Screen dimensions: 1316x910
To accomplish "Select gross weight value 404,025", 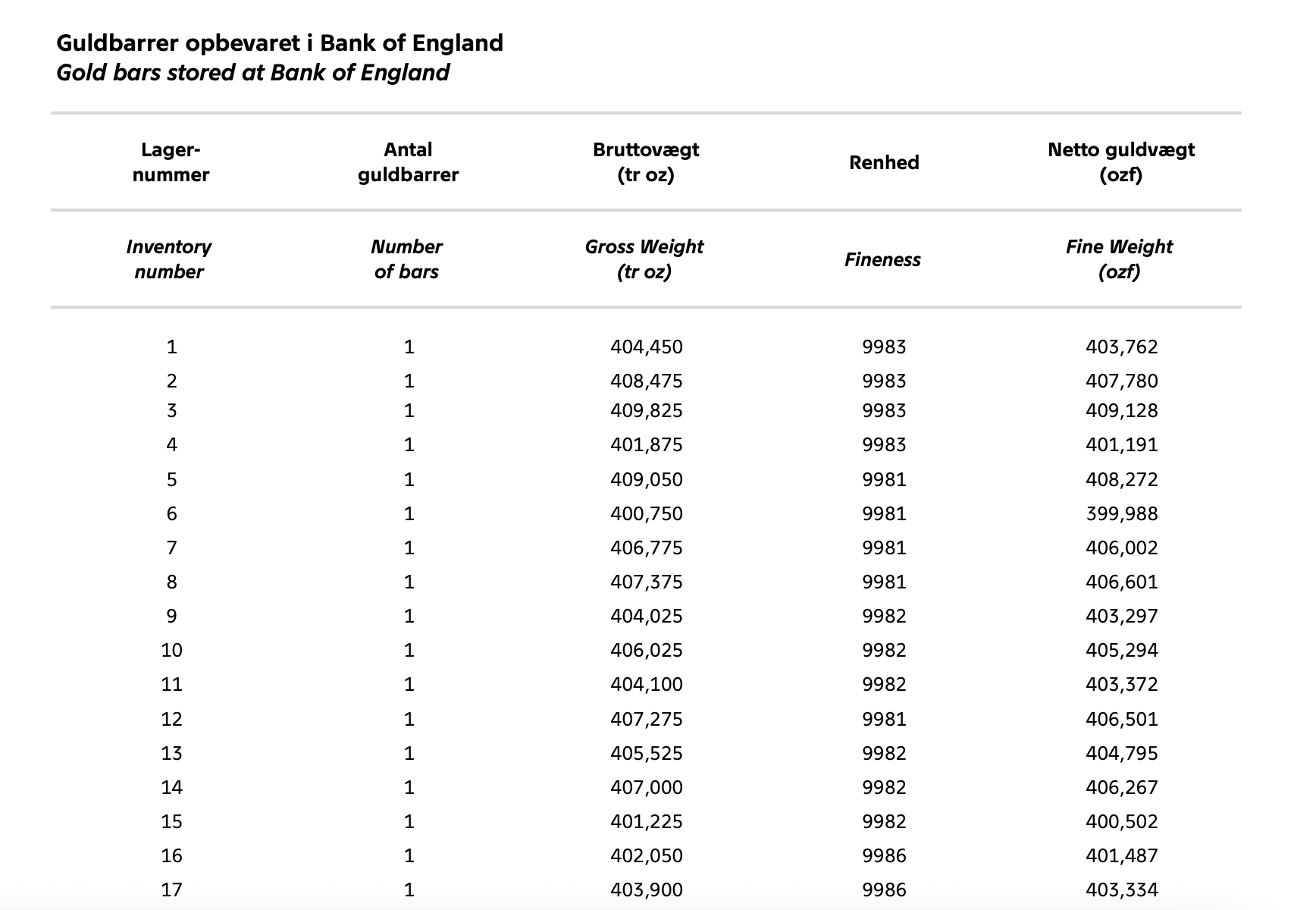I will (x=647, y=617).
